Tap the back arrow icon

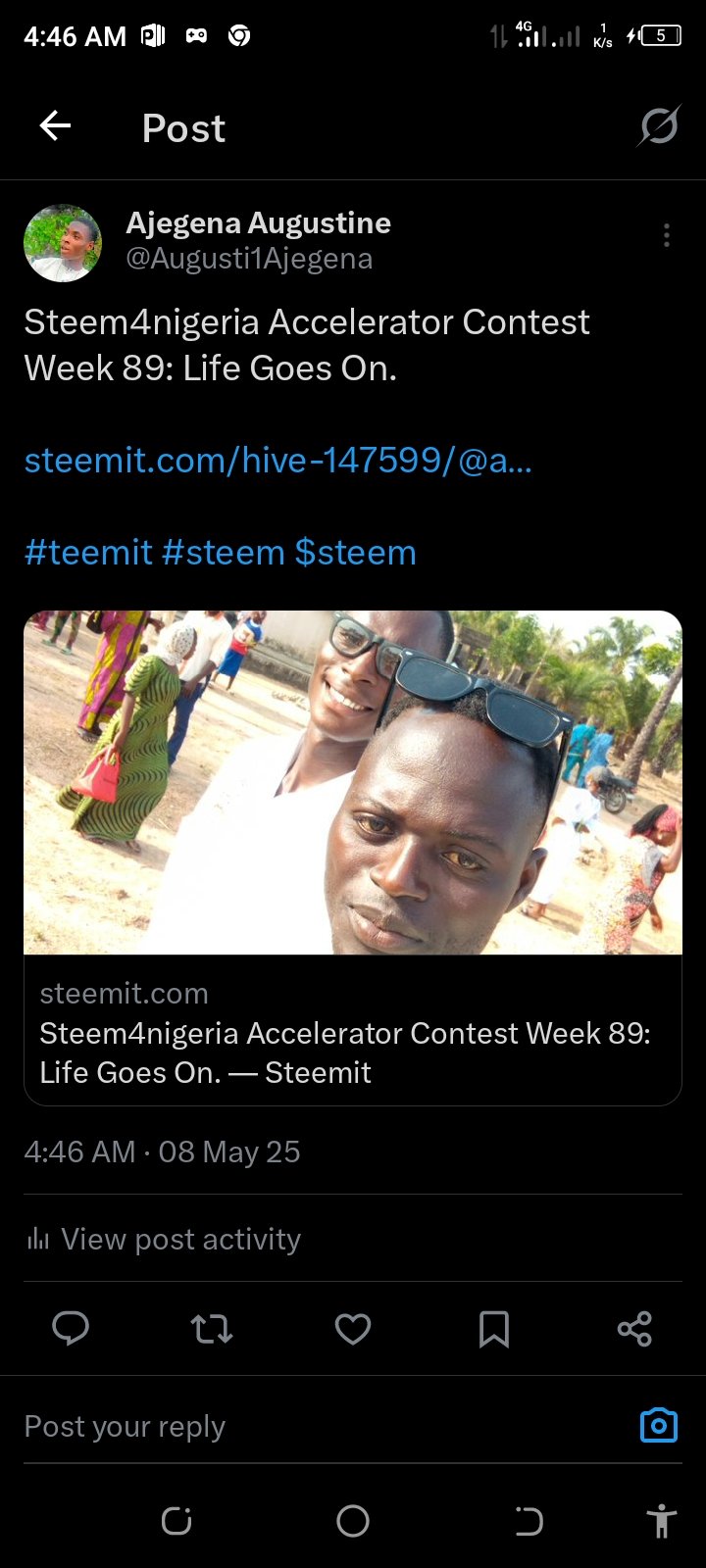(55, 125)
